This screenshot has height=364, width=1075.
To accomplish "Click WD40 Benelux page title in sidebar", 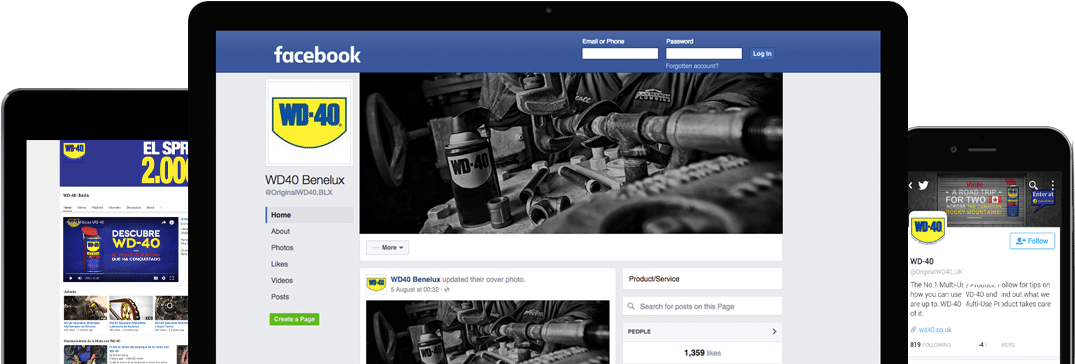I will (305, 180).
